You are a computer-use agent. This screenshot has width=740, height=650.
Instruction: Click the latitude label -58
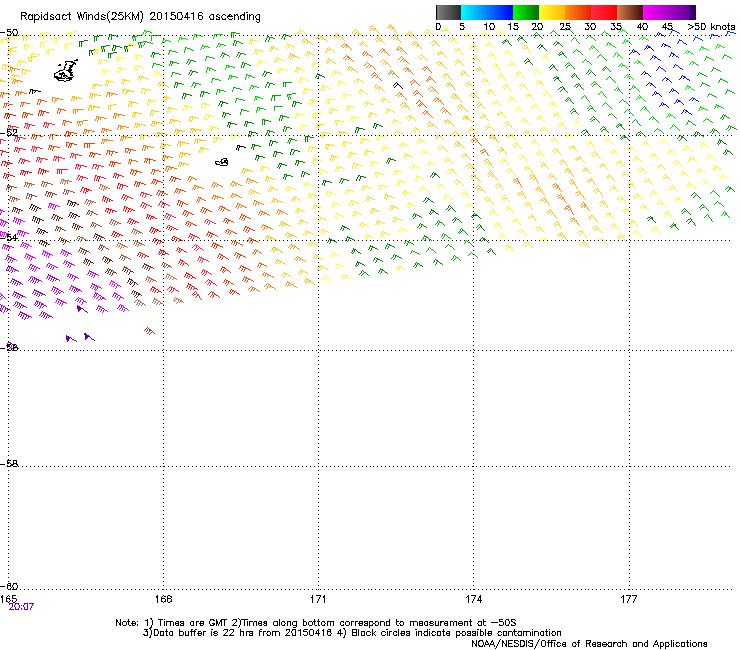9,464
